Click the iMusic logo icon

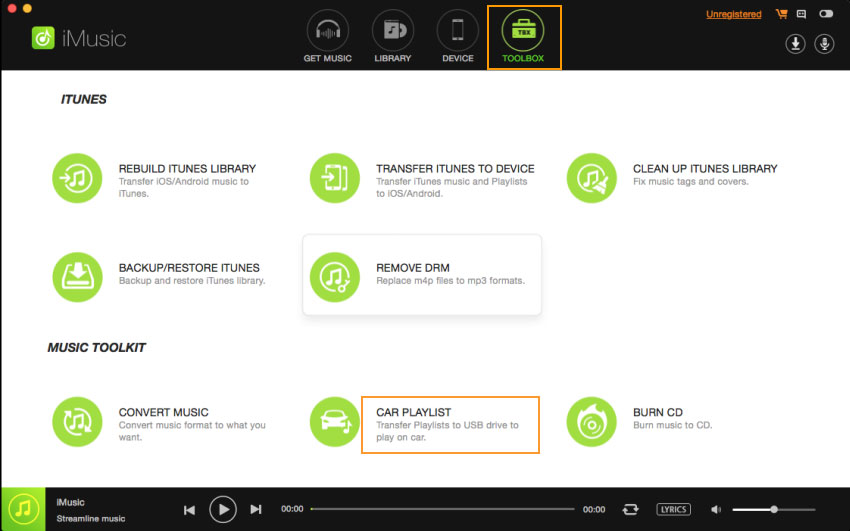[x=43, y=38]
